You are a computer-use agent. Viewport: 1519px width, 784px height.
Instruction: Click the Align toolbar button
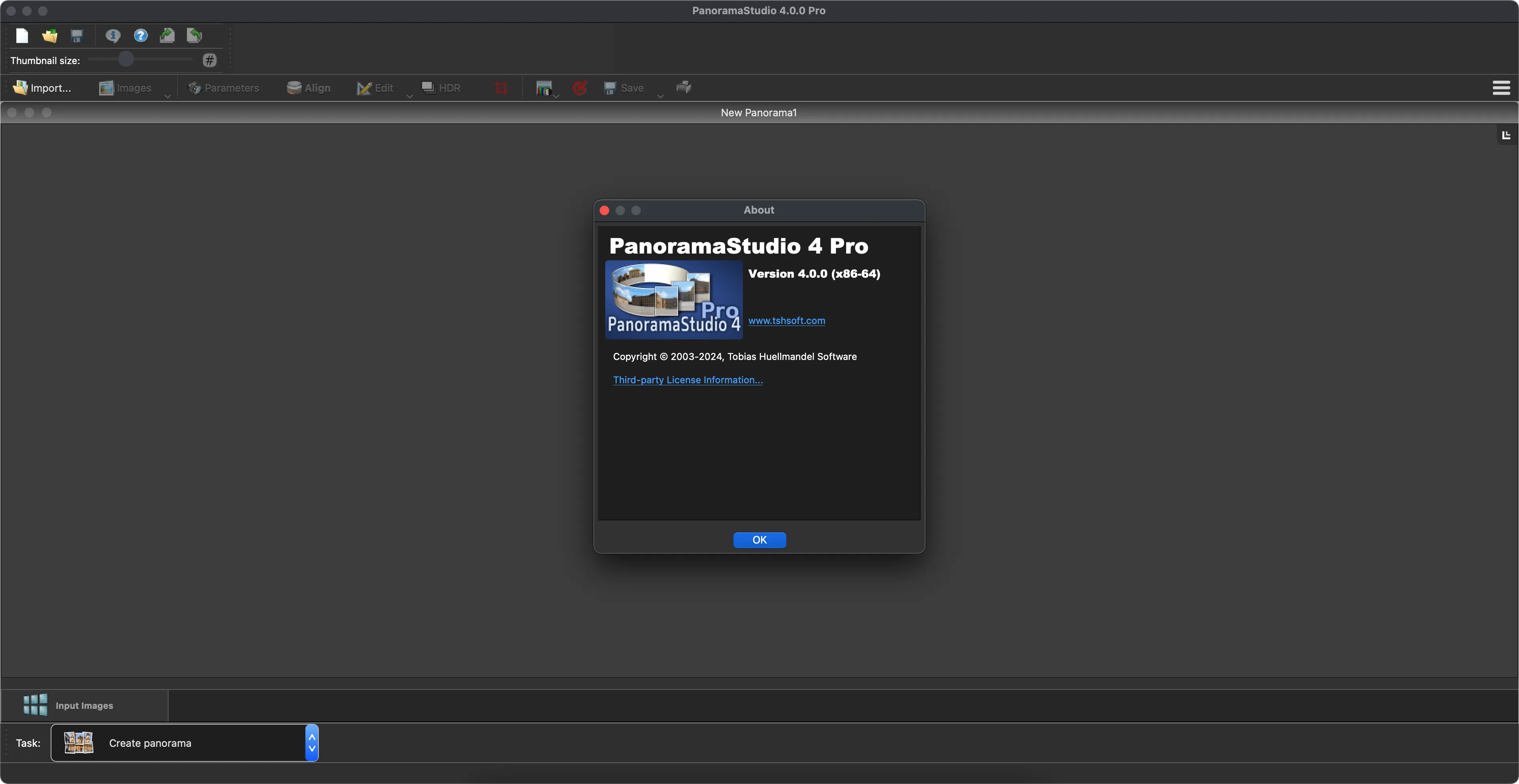click(309, 88)
